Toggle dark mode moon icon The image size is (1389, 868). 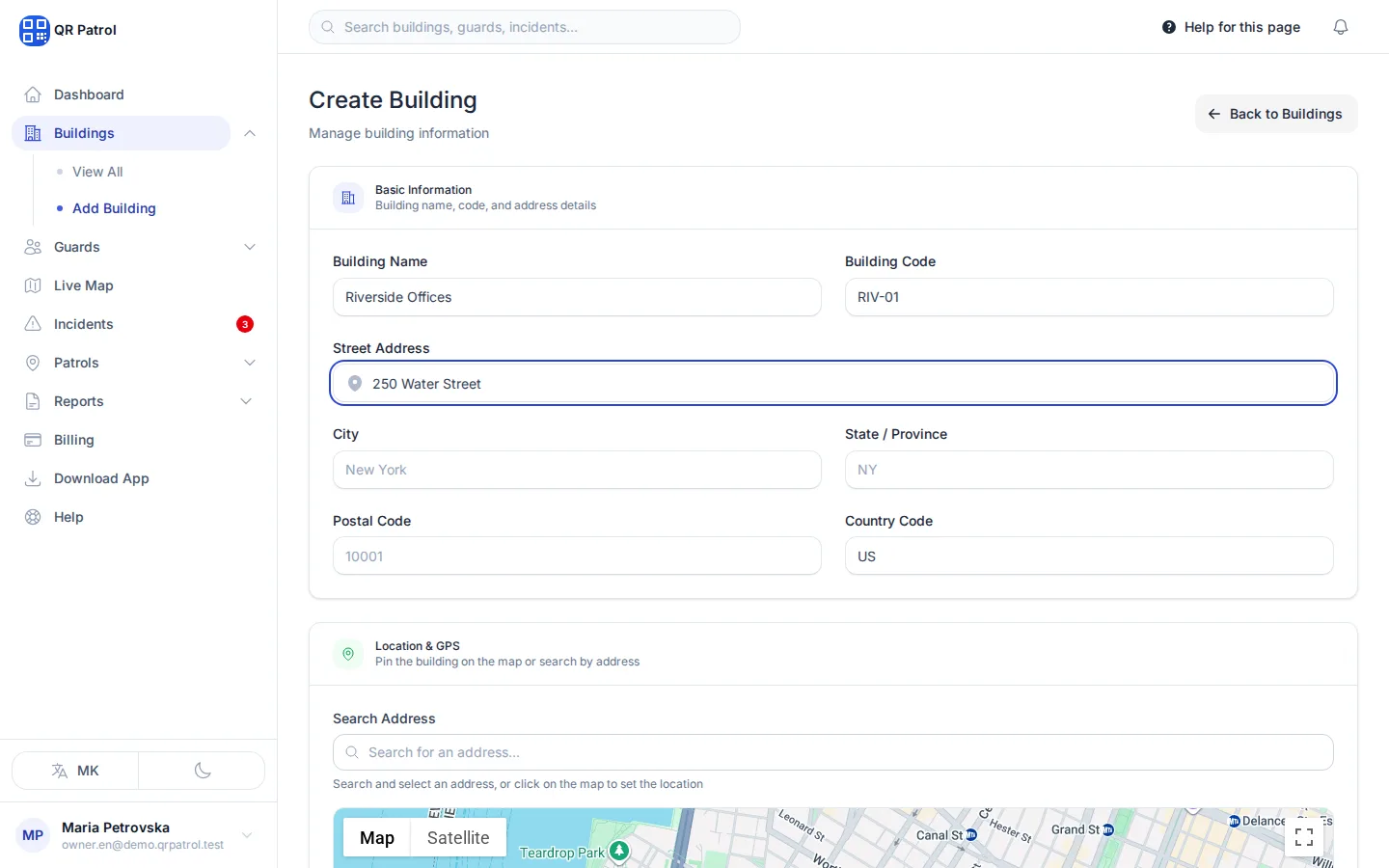pos(203,771)
